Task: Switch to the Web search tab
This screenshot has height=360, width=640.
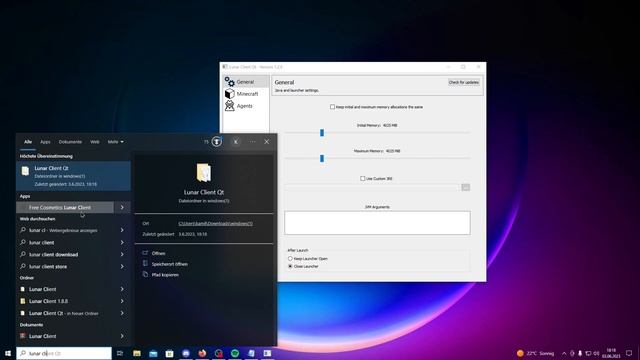Action: click(x=95, y=142)
